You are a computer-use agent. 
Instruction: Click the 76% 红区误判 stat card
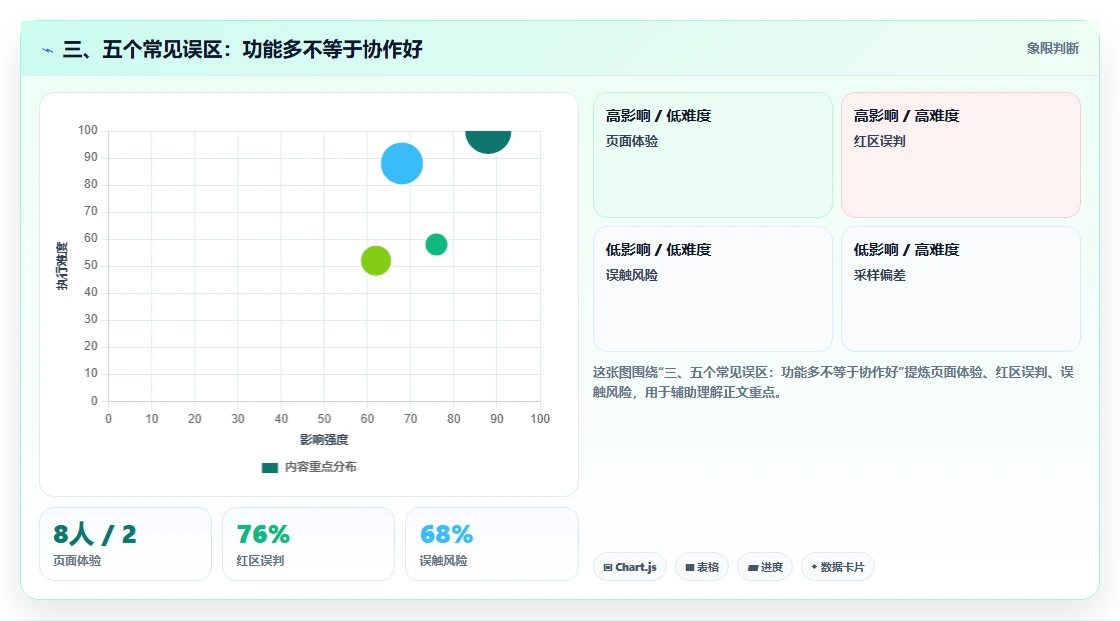point(309,544)
